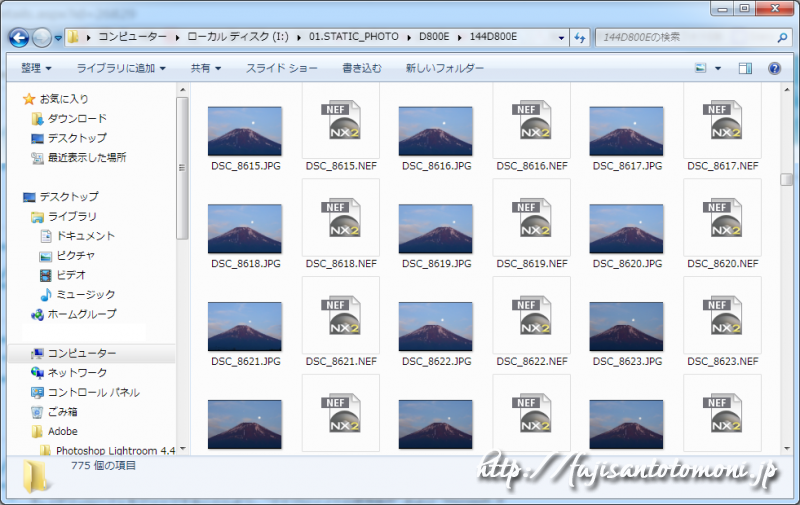Open Help with the question mark icon
Screen dimensions: 800x505
point(774,68)
